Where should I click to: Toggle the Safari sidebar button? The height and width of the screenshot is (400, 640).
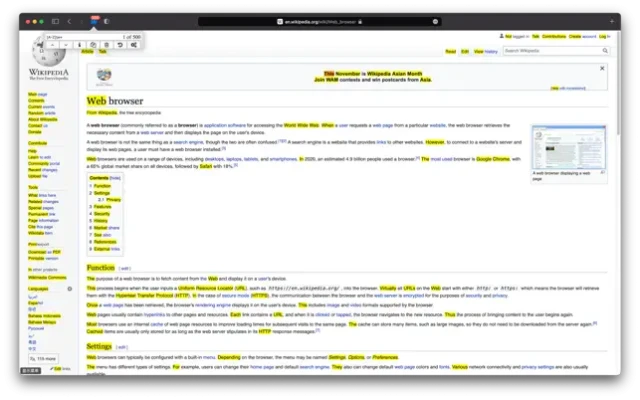pyautogui.click(x=56, y=21)
